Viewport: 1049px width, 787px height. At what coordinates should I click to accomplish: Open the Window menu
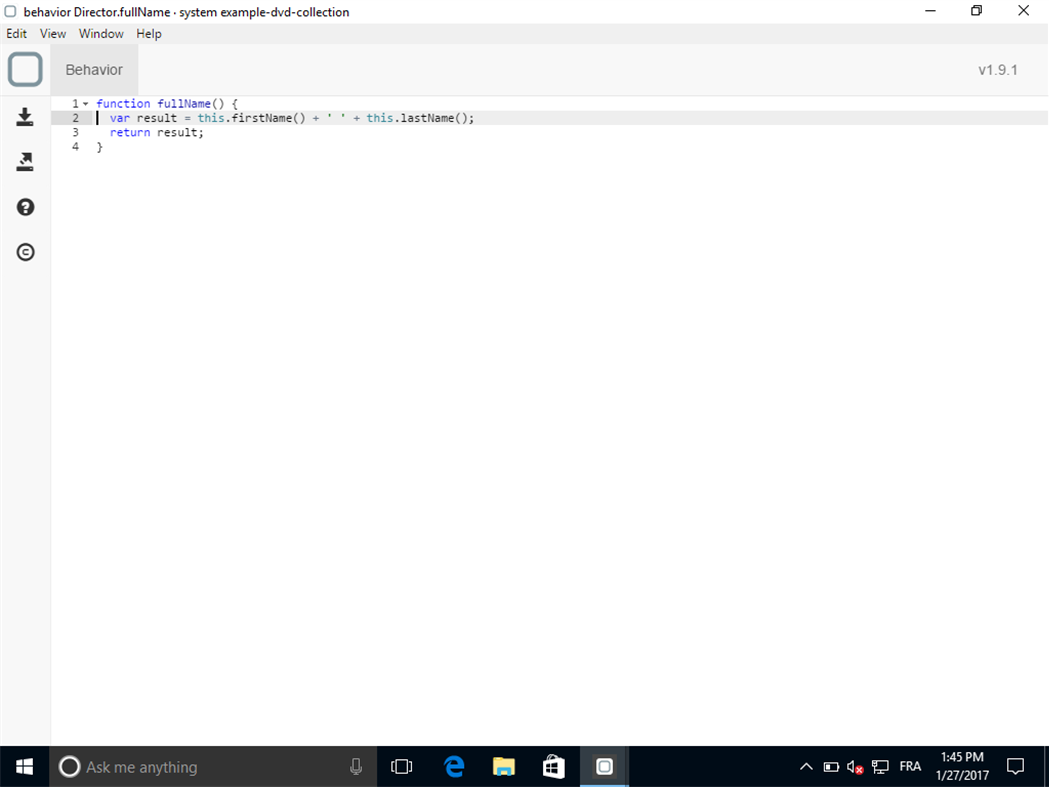point(101,33)
